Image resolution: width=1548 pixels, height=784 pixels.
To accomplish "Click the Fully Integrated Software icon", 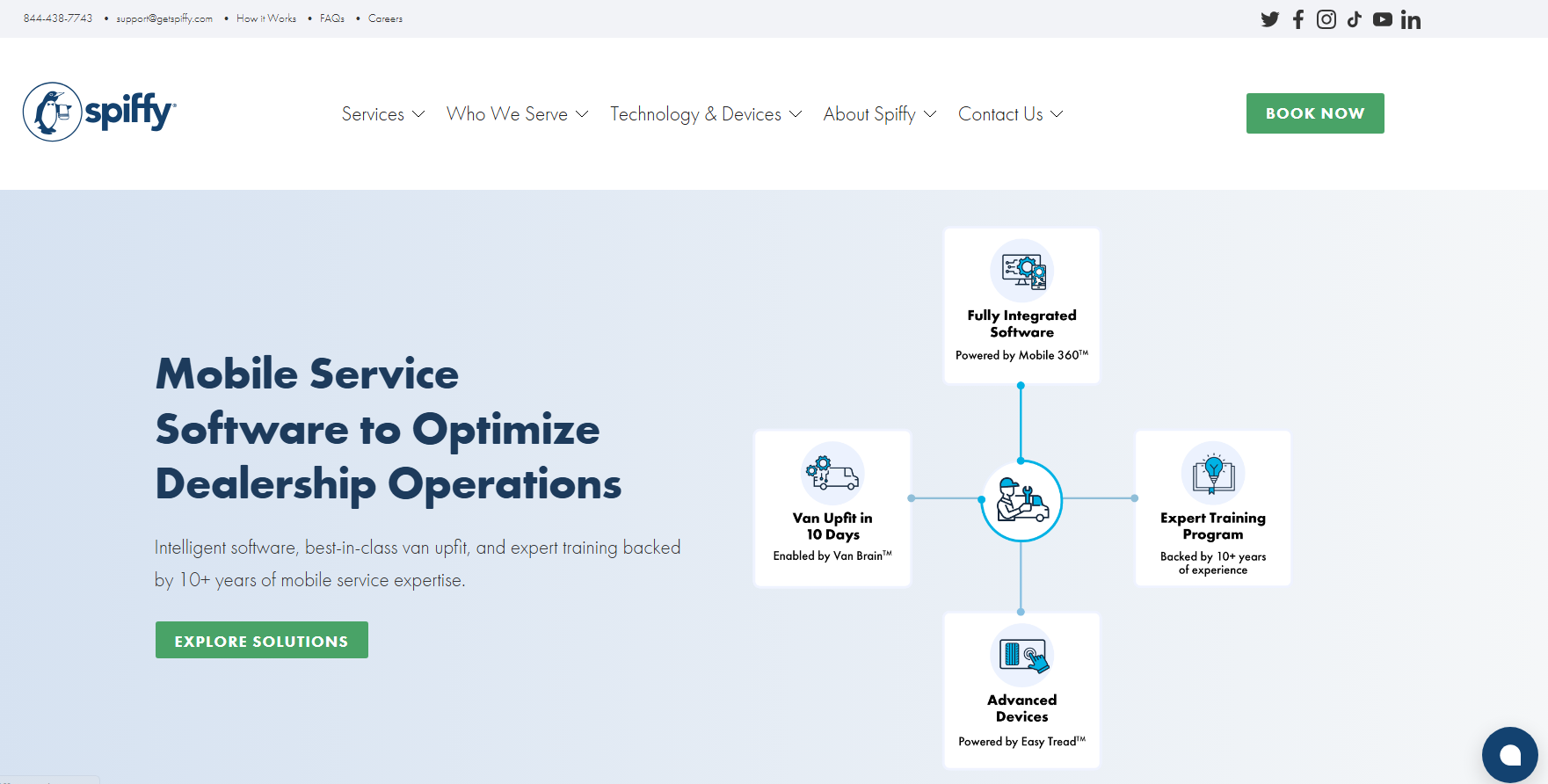I will (x=1022, y=271).
